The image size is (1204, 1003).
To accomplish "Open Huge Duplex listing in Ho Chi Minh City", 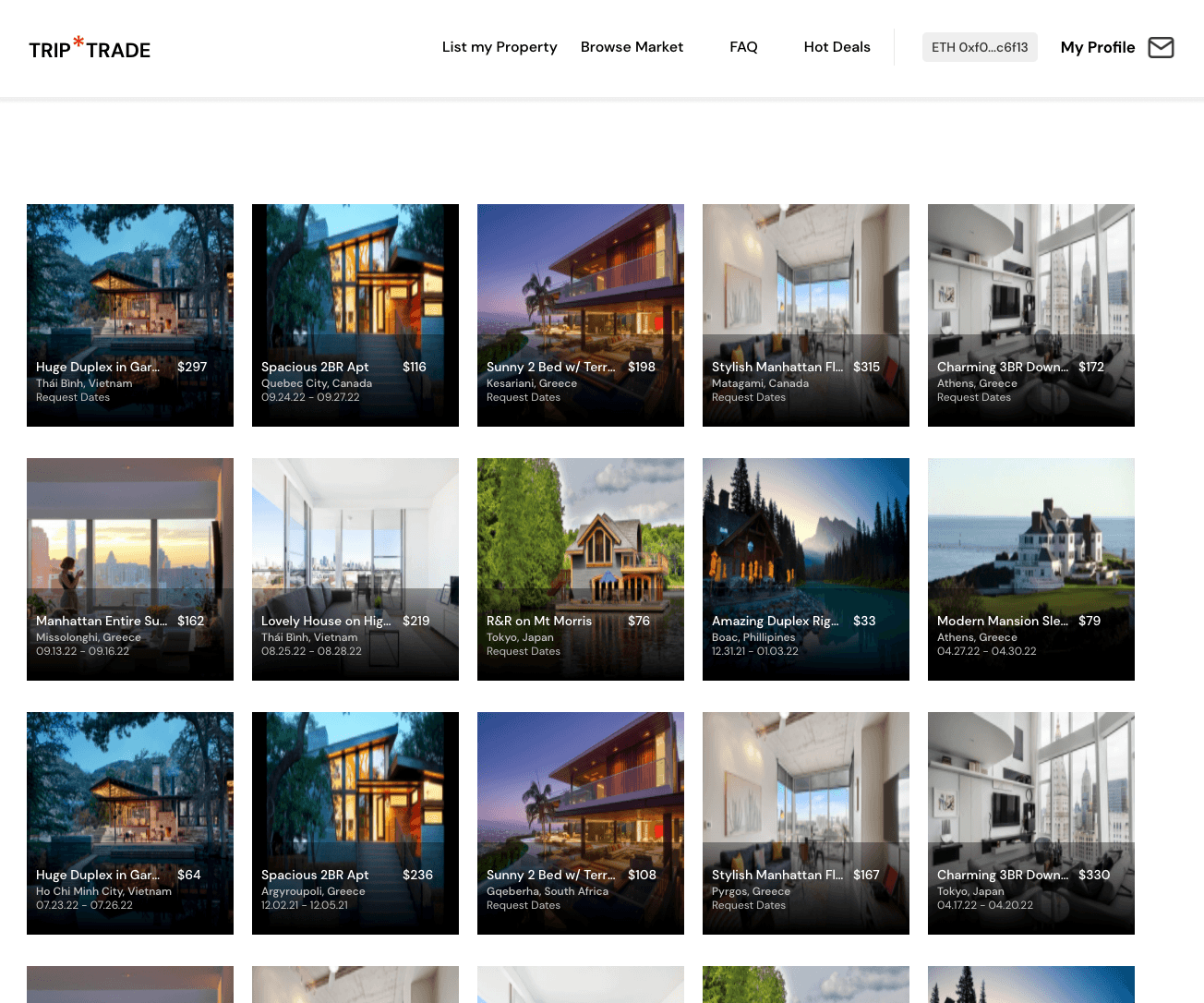I will pyautogui.click(x=130, y=823).
